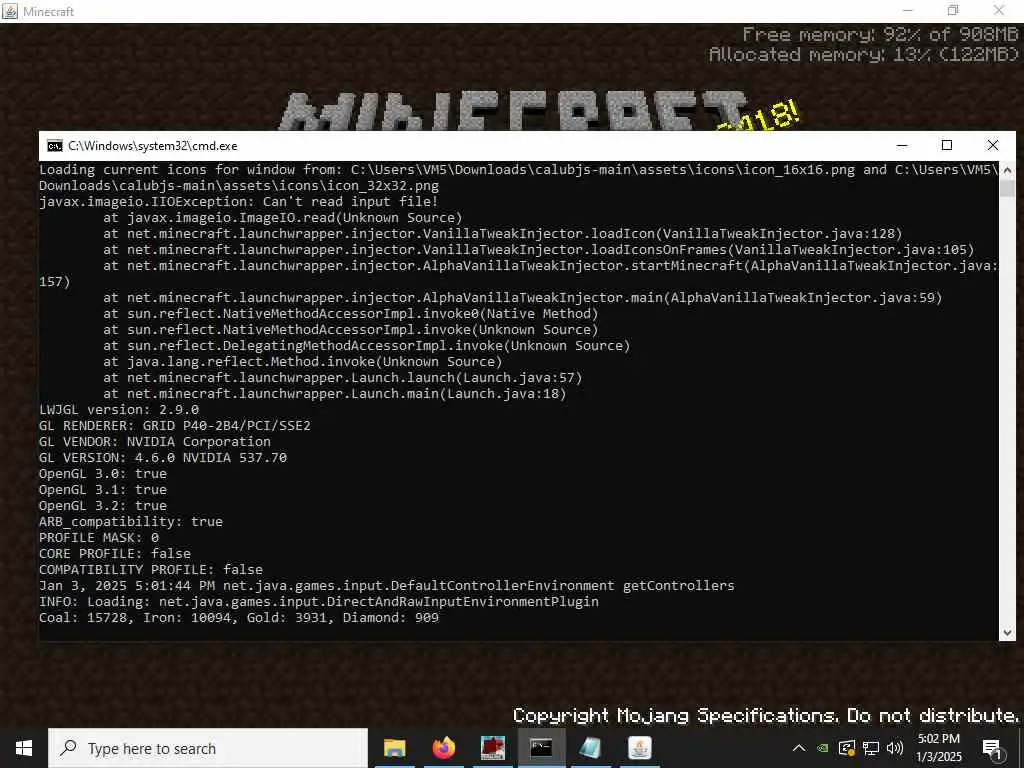
Task: Launch Firefox from the taskbar
Action: coord(443,748)
